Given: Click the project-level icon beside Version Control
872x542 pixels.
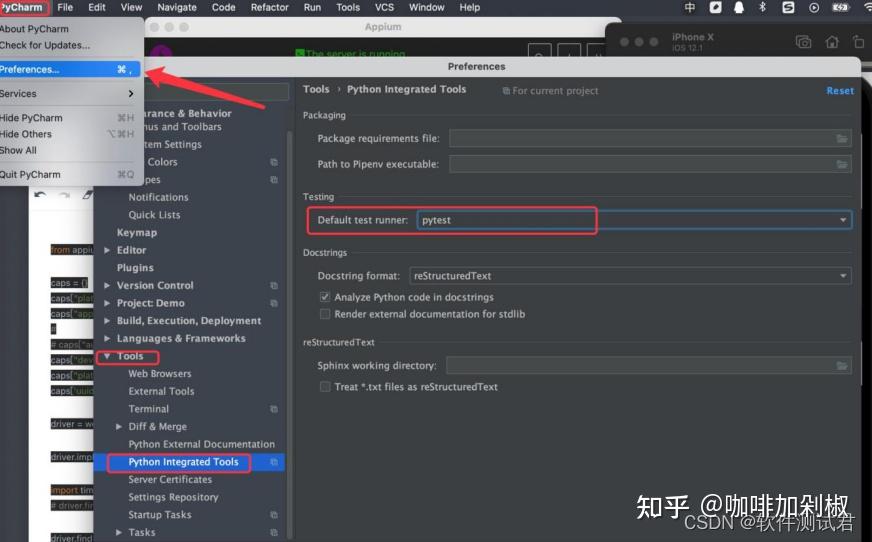Looking at the screenshot, I should click(274, 285).
